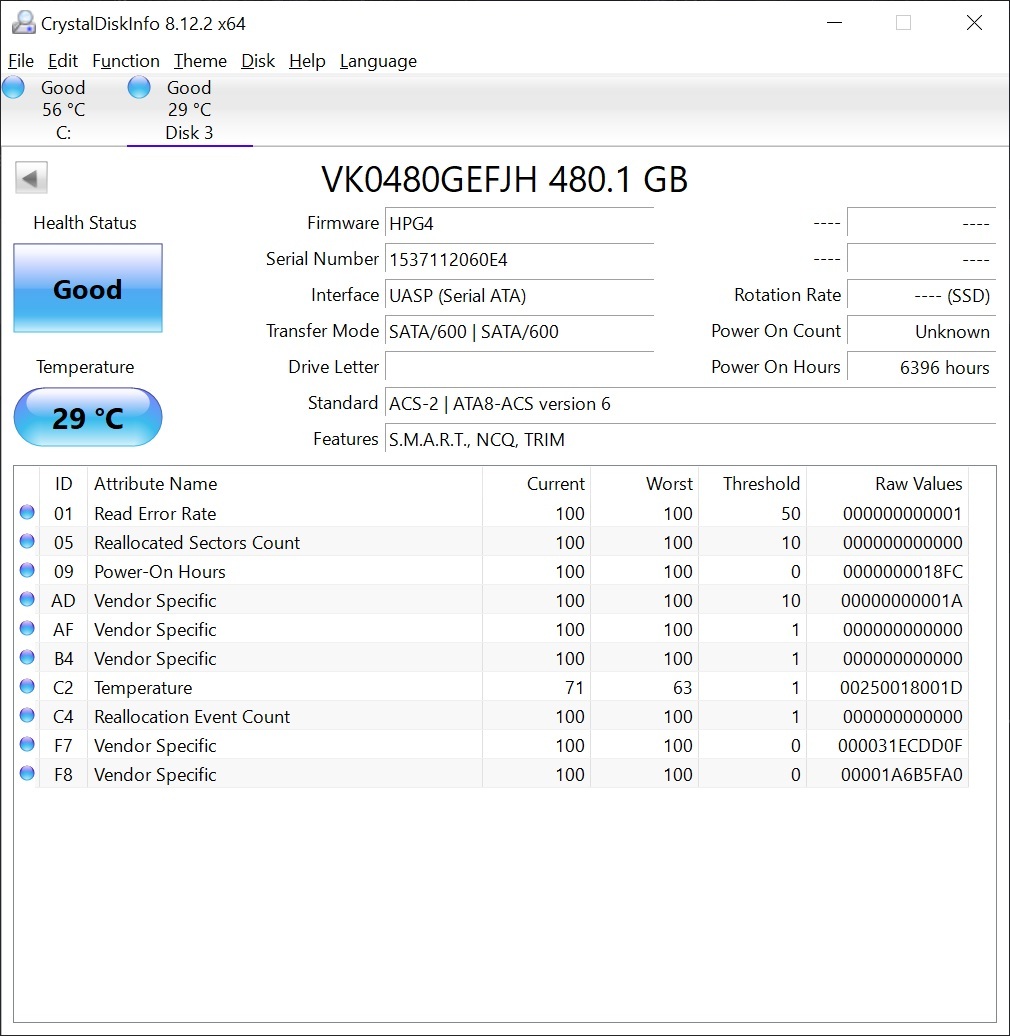
Task: Click the Serial Number field 1537112060E4
Action: 519,259
